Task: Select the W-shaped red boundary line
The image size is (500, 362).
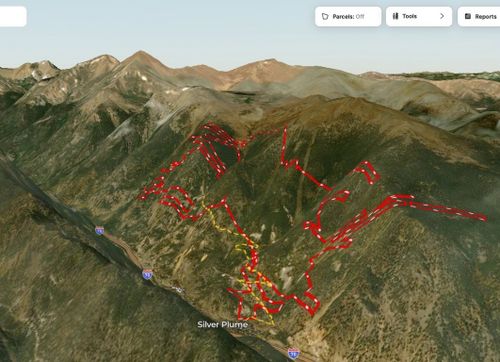Action: click(302, 160)
